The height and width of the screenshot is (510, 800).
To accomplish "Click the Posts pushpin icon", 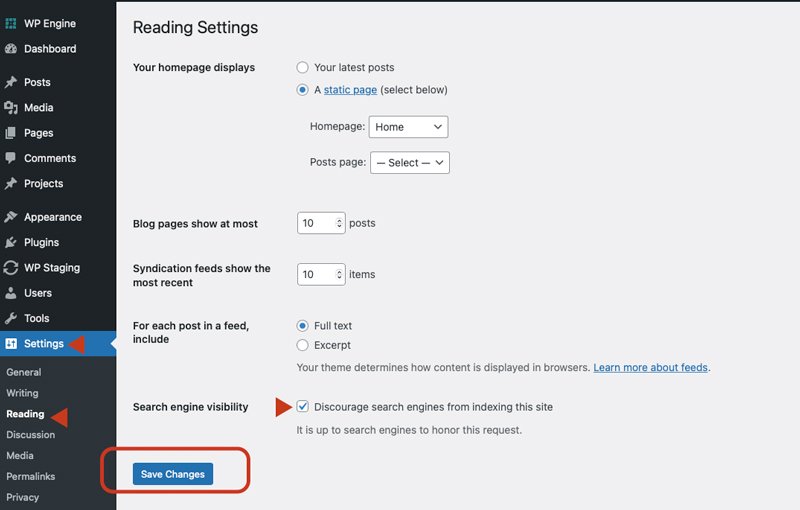I will click(x=11, y=83).
